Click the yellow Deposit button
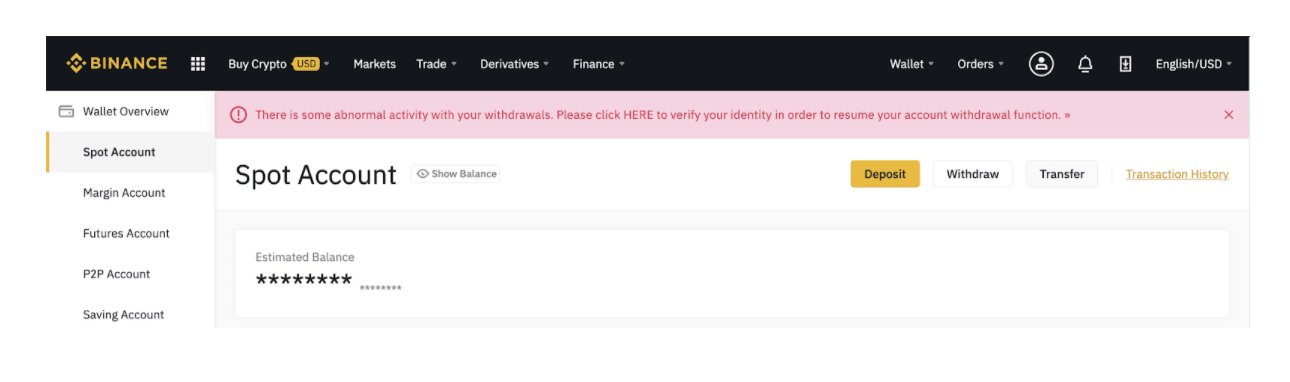The image size is (1290, 382). pos(885,174)
